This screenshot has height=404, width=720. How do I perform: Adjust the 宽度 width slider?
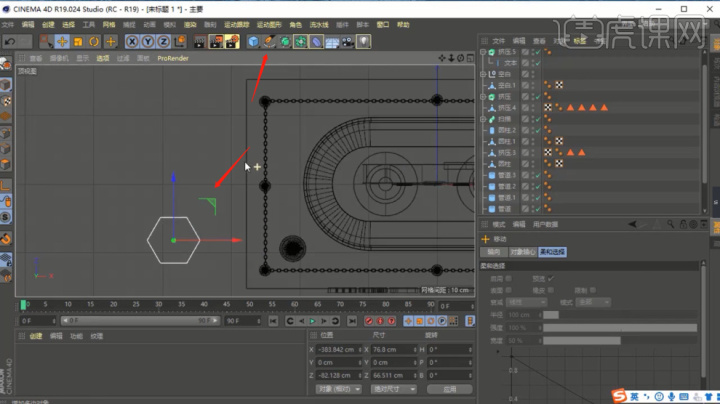[620, 341]
